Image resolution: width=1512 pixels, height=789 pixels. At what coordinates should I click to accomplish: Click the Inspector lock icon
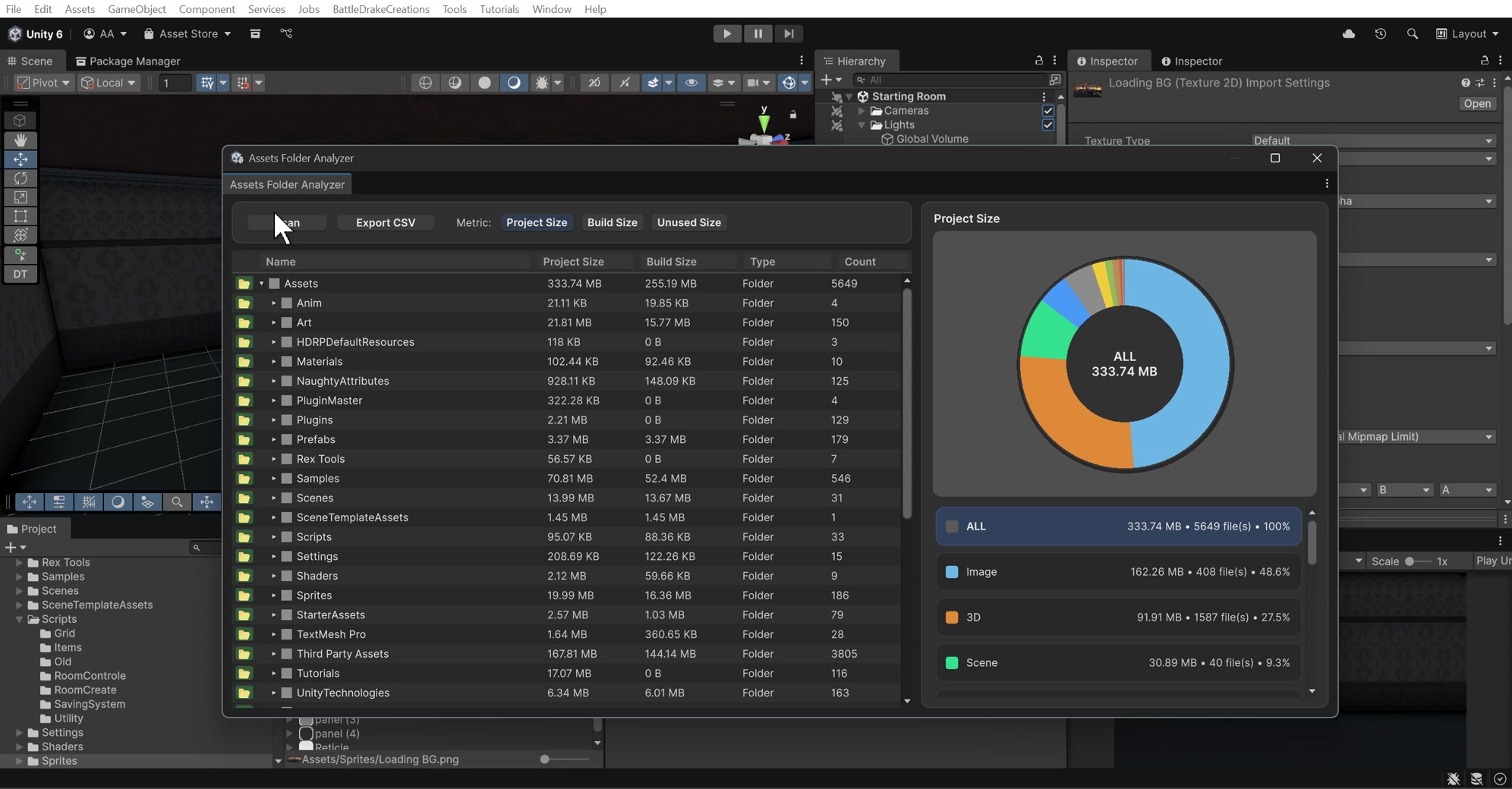click(1484, 60)
